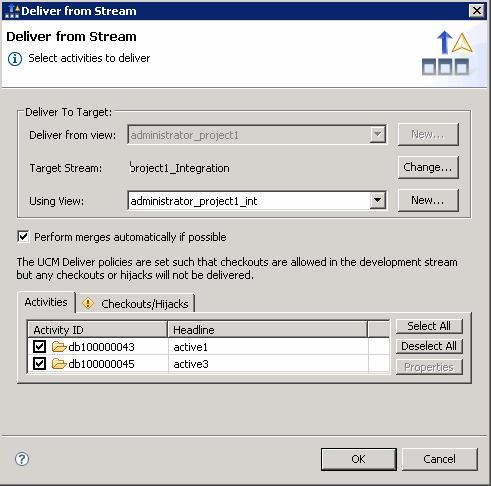Switch to the Checkouts/Hijacks tab
Image resolution: width=491 pixels, height=486 pixels.
point(136,303)
